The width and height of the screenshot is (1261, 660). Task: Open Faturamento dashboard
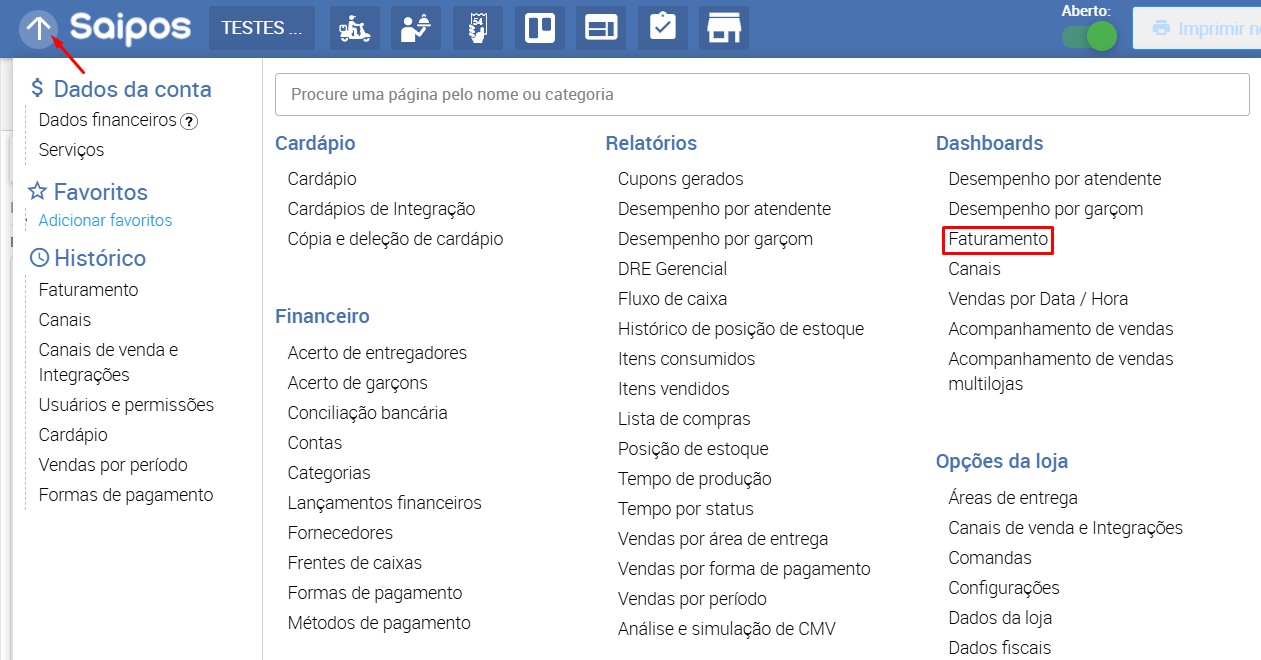point(998,240)
